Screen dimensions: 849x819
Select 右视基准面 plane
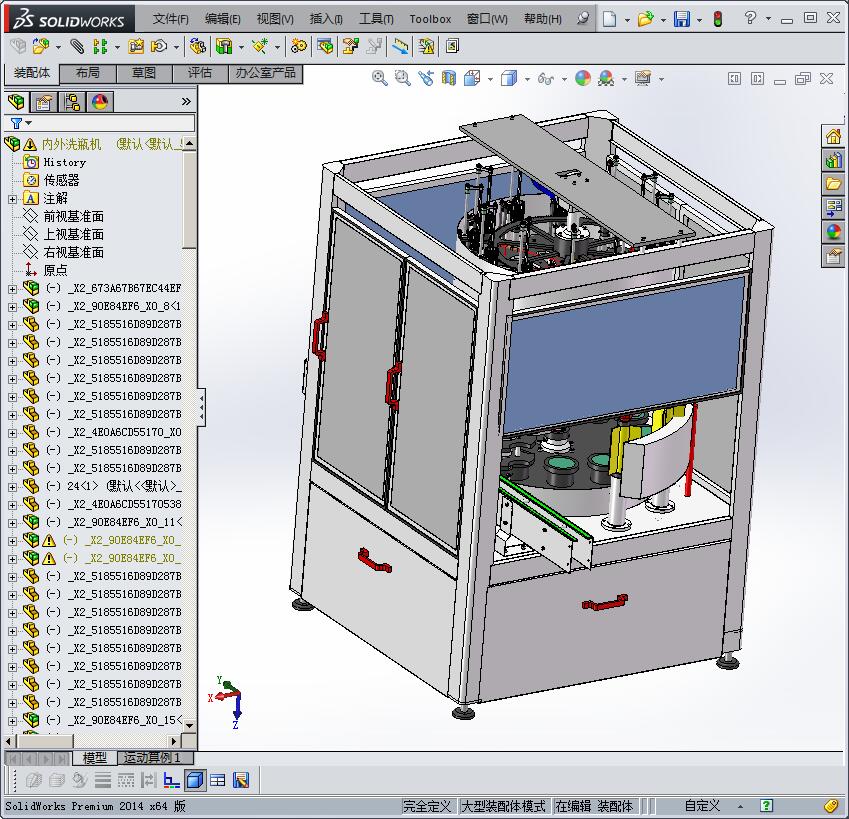[74, 252]
